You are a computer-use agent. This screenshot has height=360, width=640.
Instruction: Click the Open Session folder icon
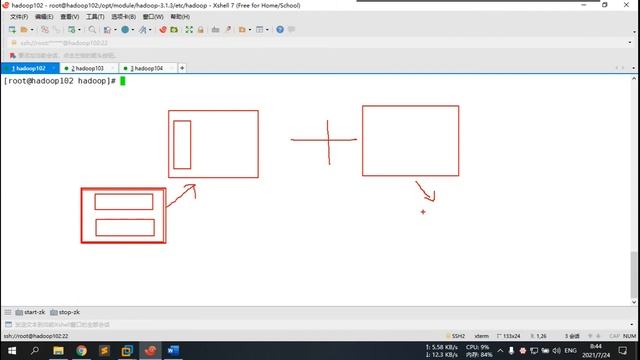(24, 29)
